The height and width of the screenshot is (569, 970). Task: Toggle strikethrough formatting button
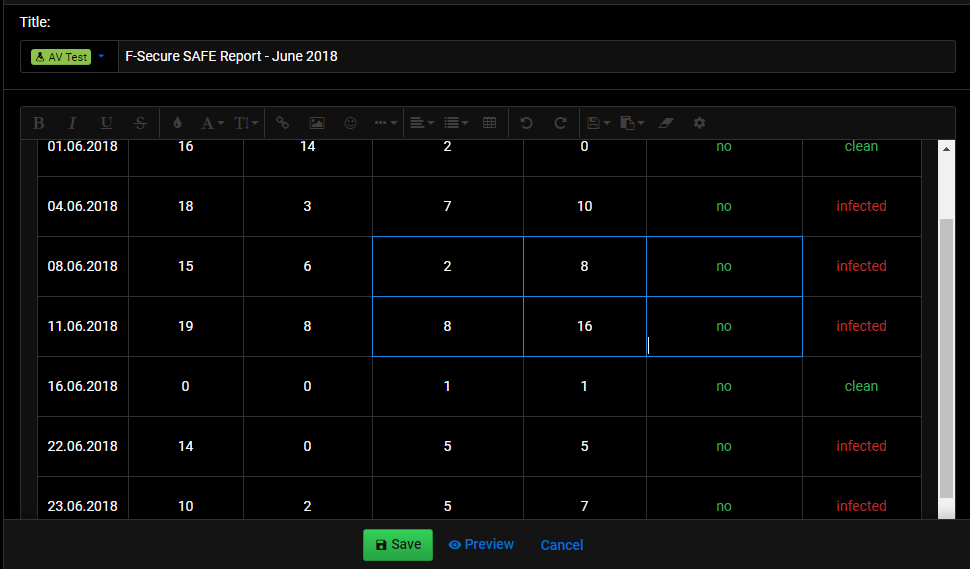[x=140, y=123]
